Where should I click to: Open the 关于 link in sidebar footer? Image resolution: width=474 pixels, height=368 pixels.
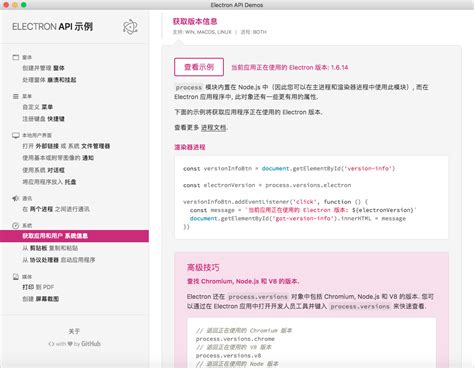point(74,331)
